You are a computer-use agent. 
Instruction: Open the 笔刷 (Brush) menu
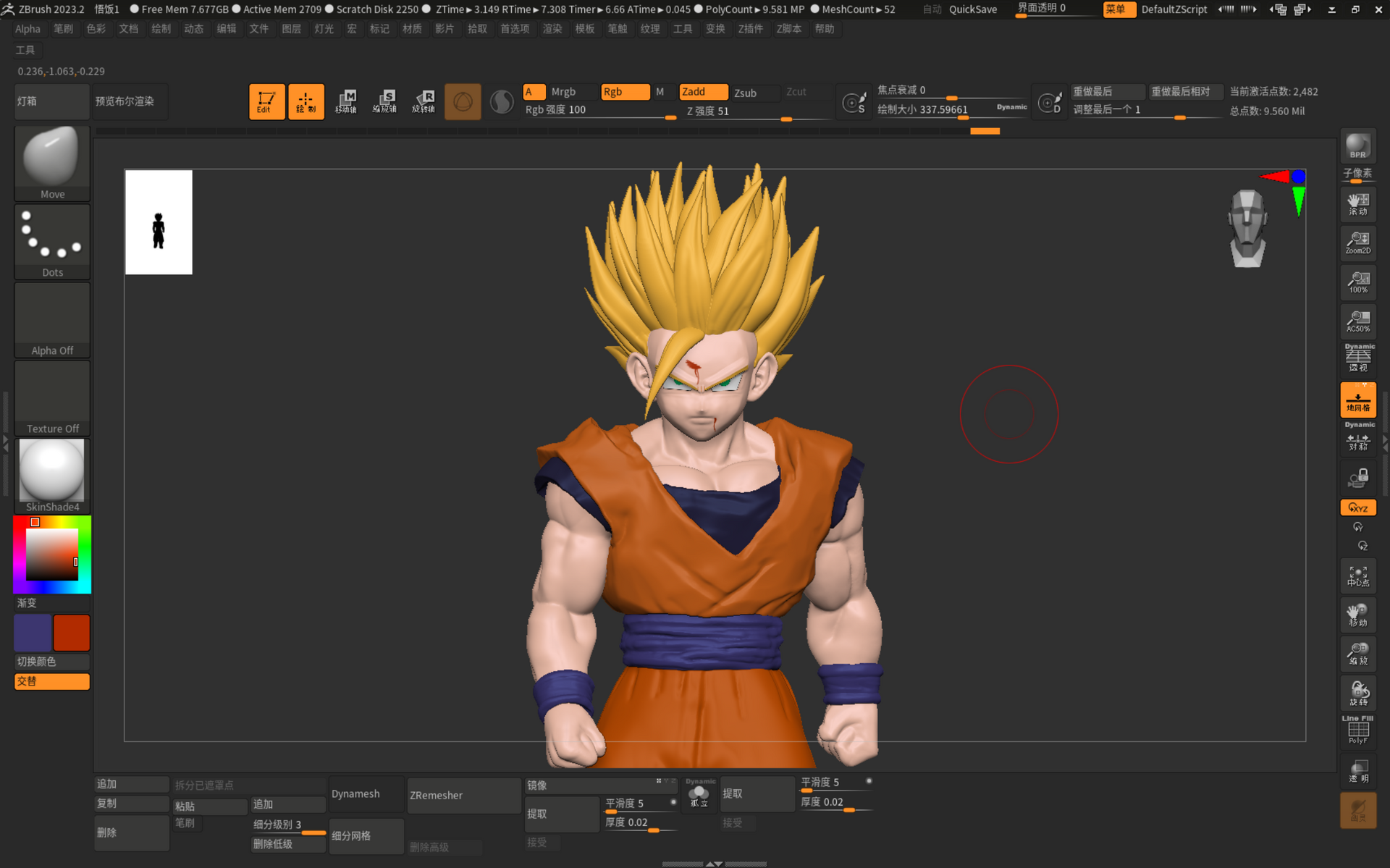coord(63,29)
